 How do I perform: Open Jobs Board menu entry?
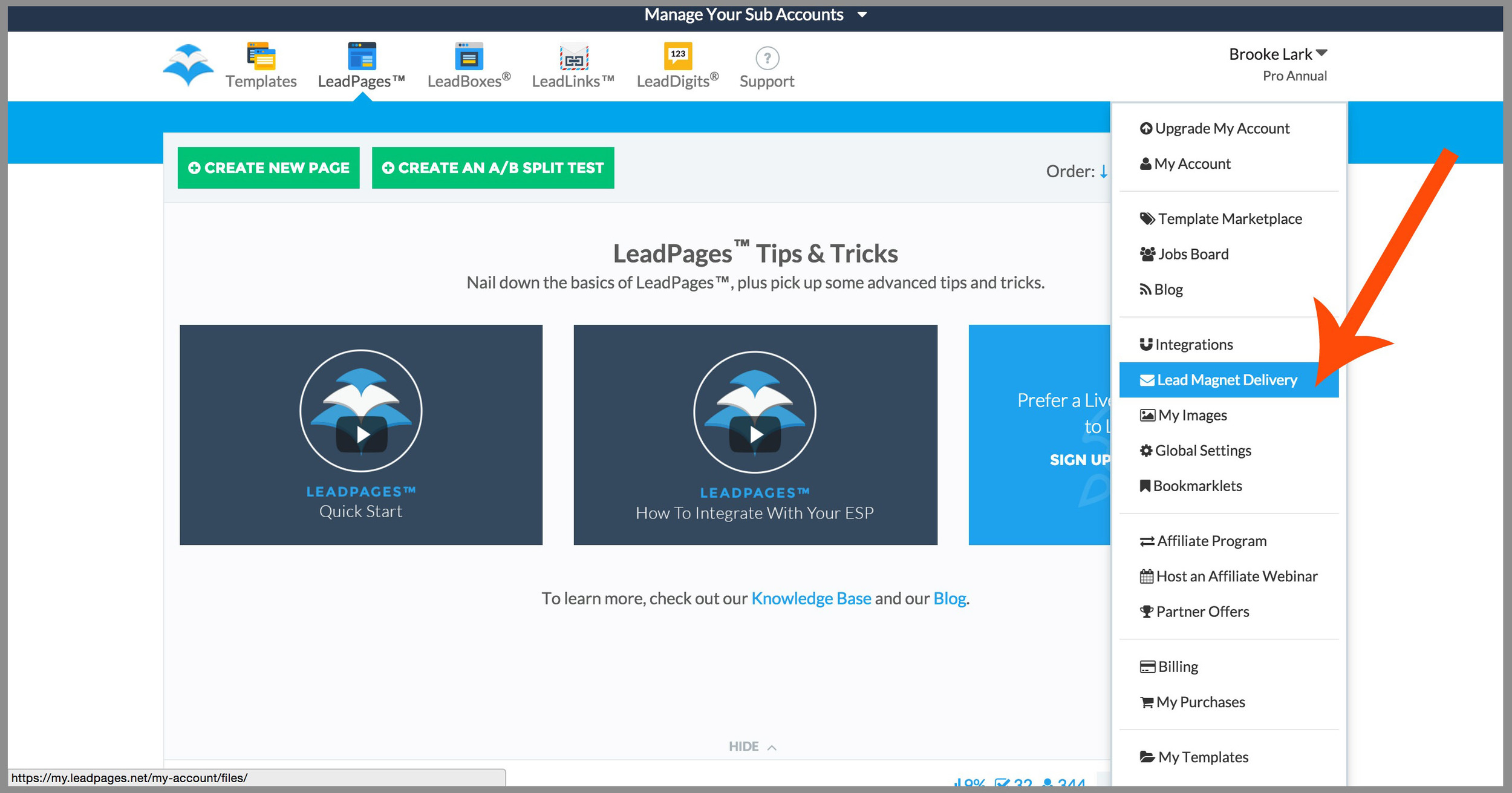pos(1184,254)
